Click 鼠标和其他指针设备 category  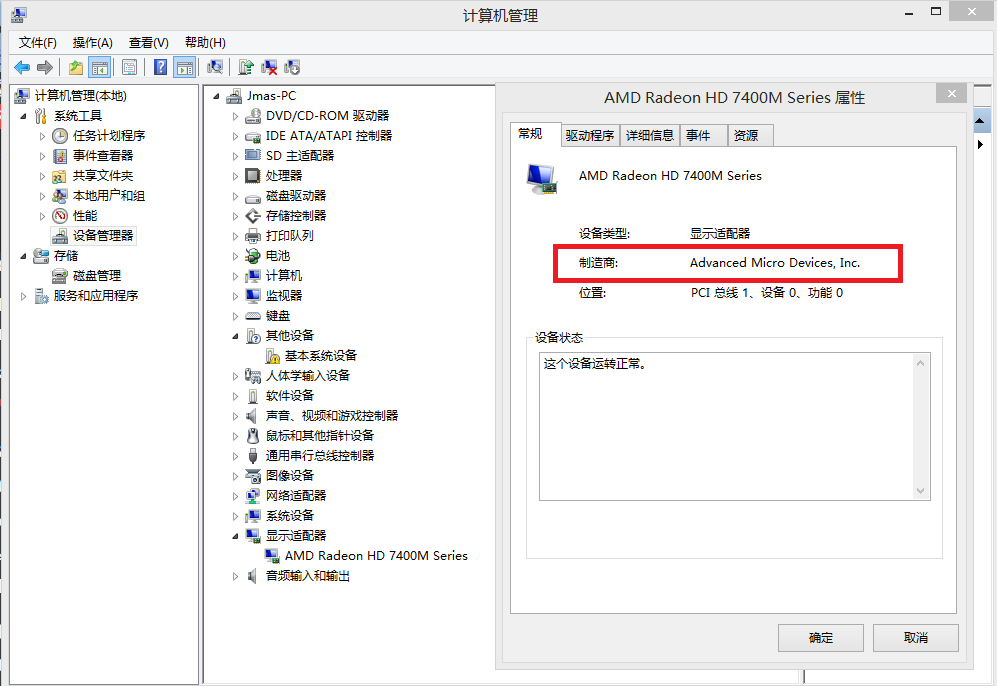319,436
